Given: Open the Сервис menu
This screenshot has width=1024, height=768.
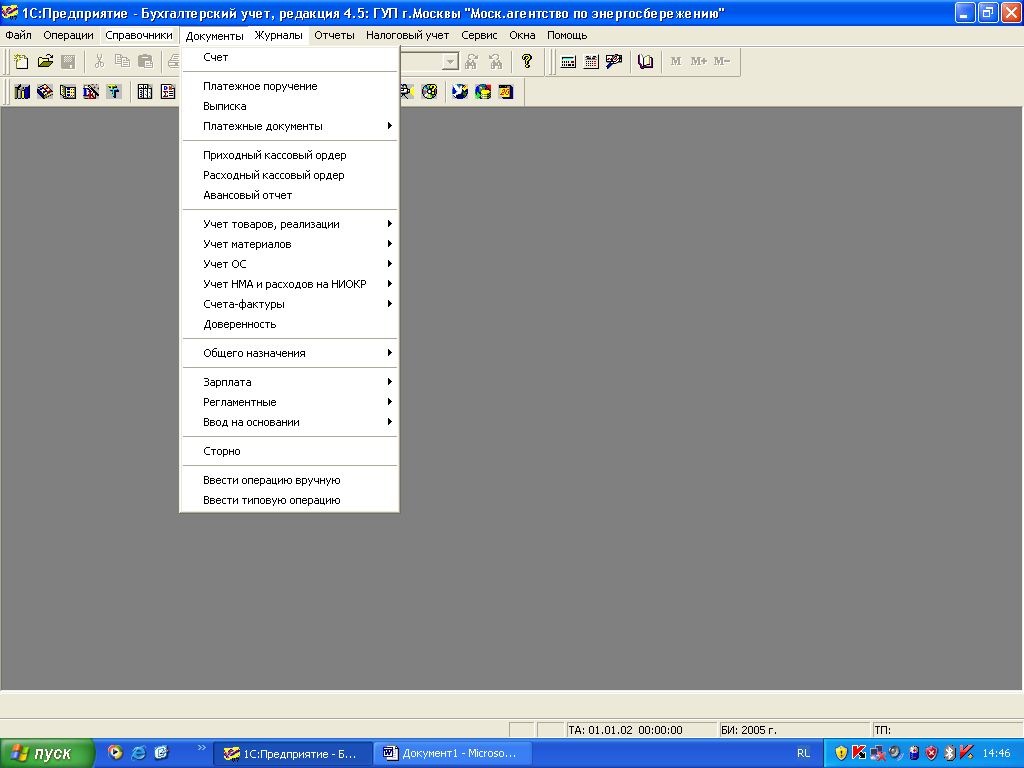Looking at the screenshot, I should [x=479, y=35].
